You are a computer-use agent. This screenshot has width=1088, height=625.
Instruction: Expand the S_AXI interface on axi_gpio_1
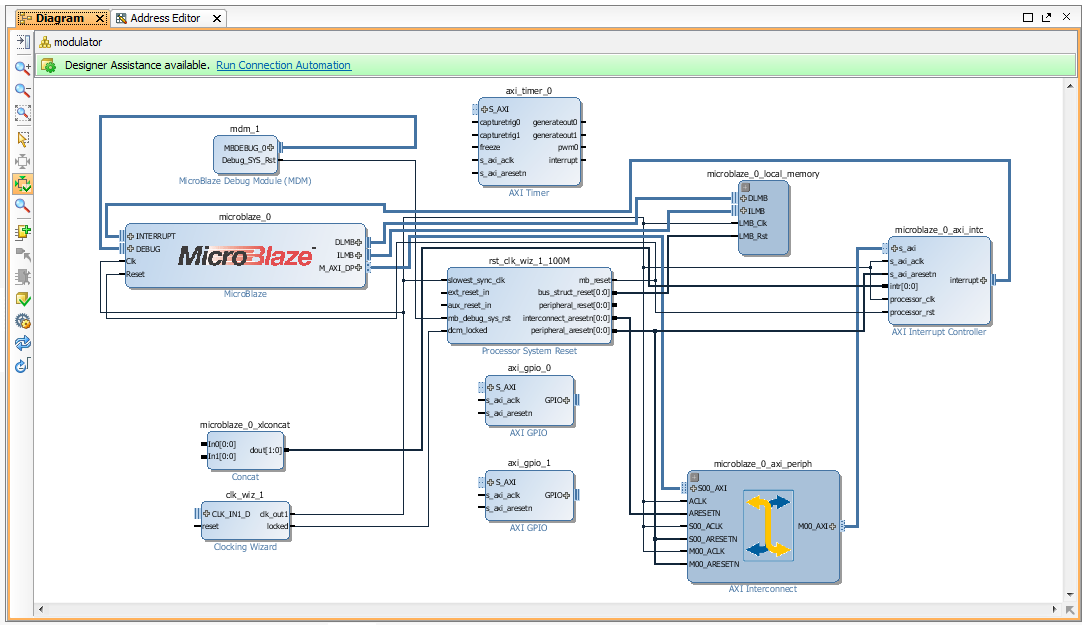point(491,482)
